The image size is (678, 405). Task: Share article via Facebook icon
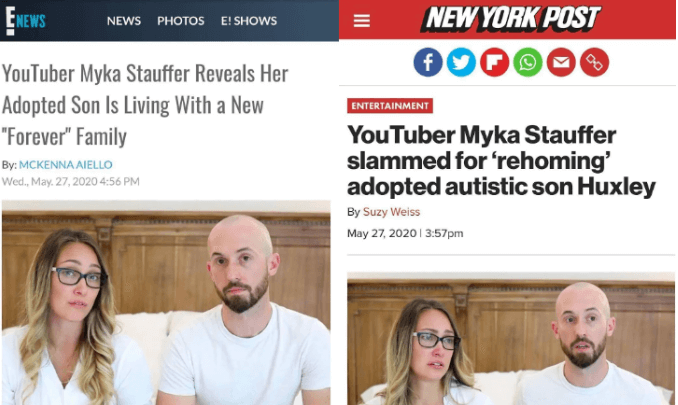(428, 62)
